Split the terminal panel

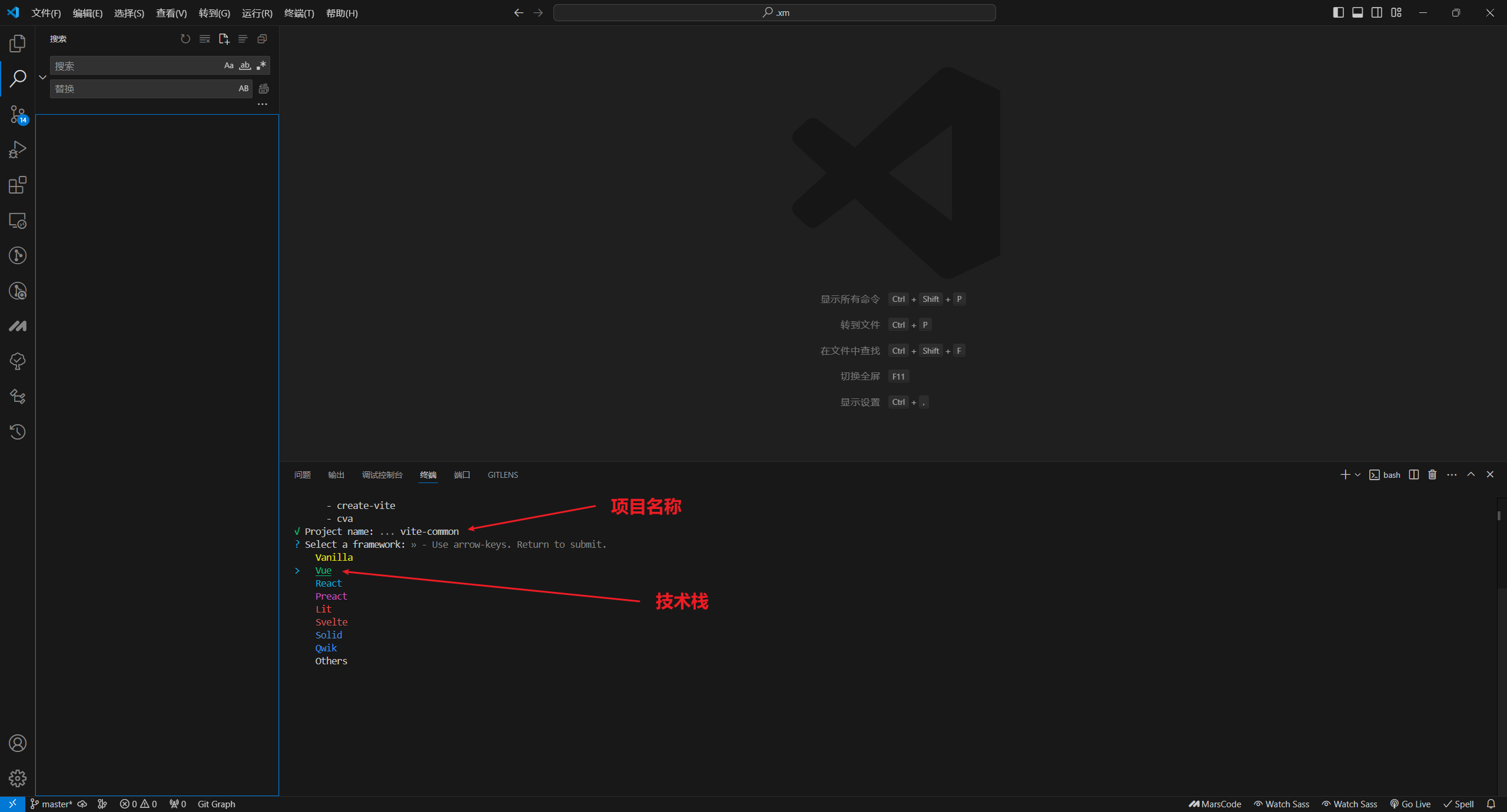click(1413, 475)
